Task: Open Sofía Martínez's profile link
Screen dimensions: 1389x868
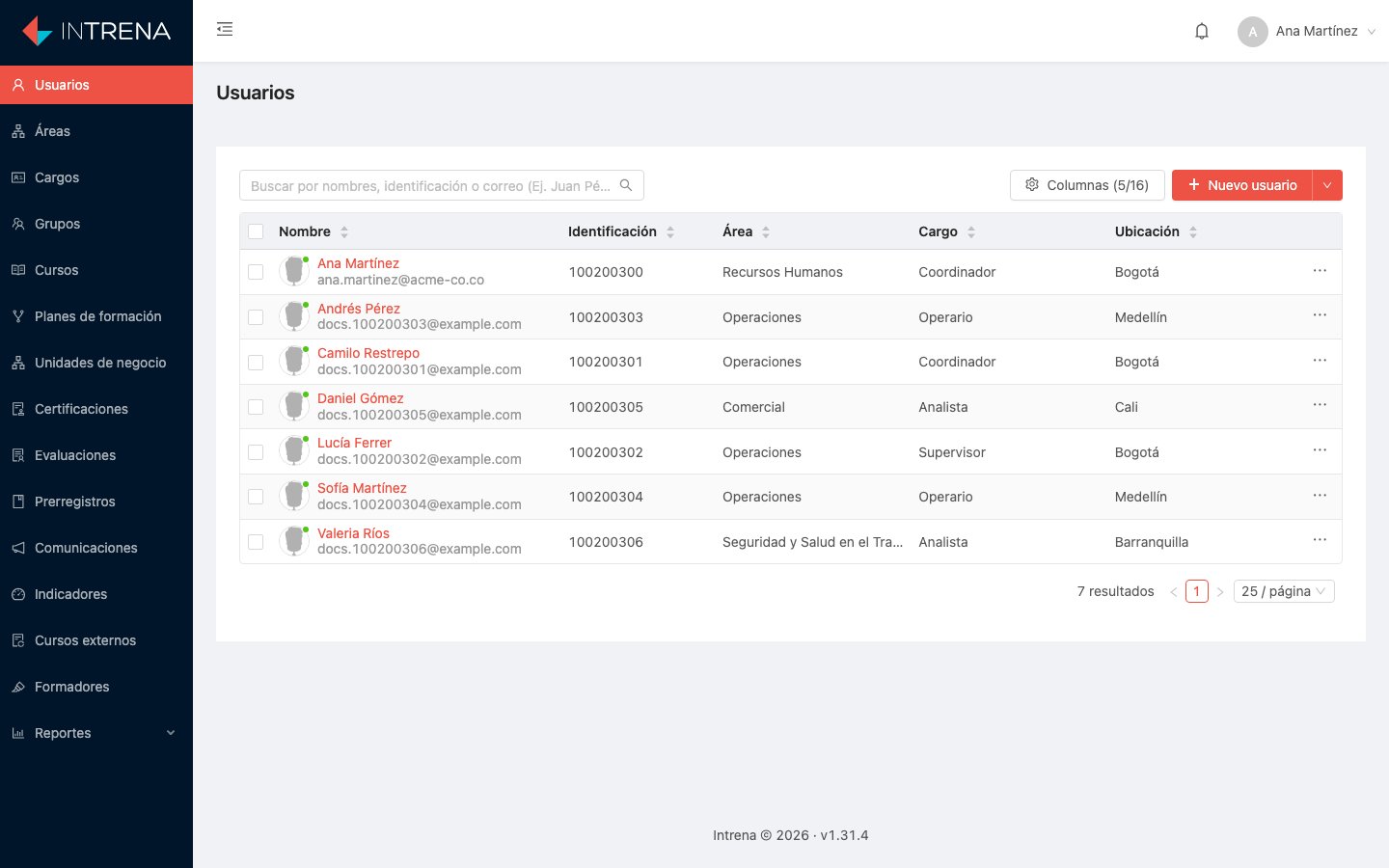Action: coord(362,488)
